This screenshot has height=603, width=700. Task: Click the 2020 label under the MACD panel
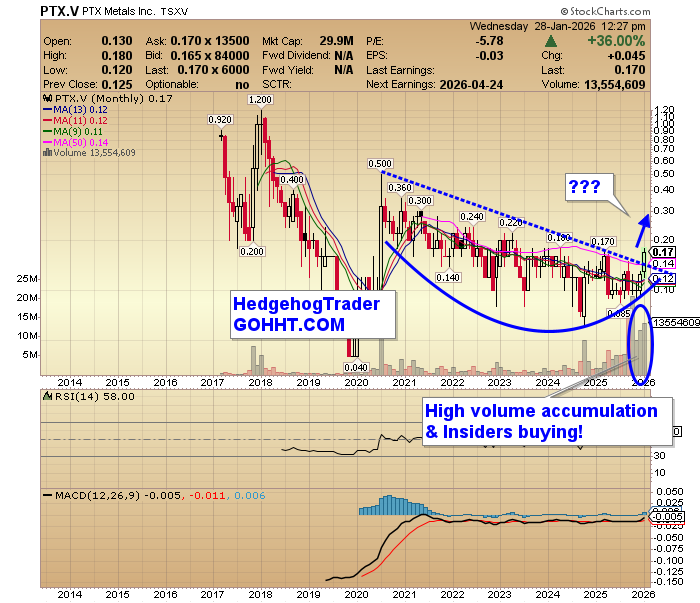pyautogui.click(x=357, y=595)
